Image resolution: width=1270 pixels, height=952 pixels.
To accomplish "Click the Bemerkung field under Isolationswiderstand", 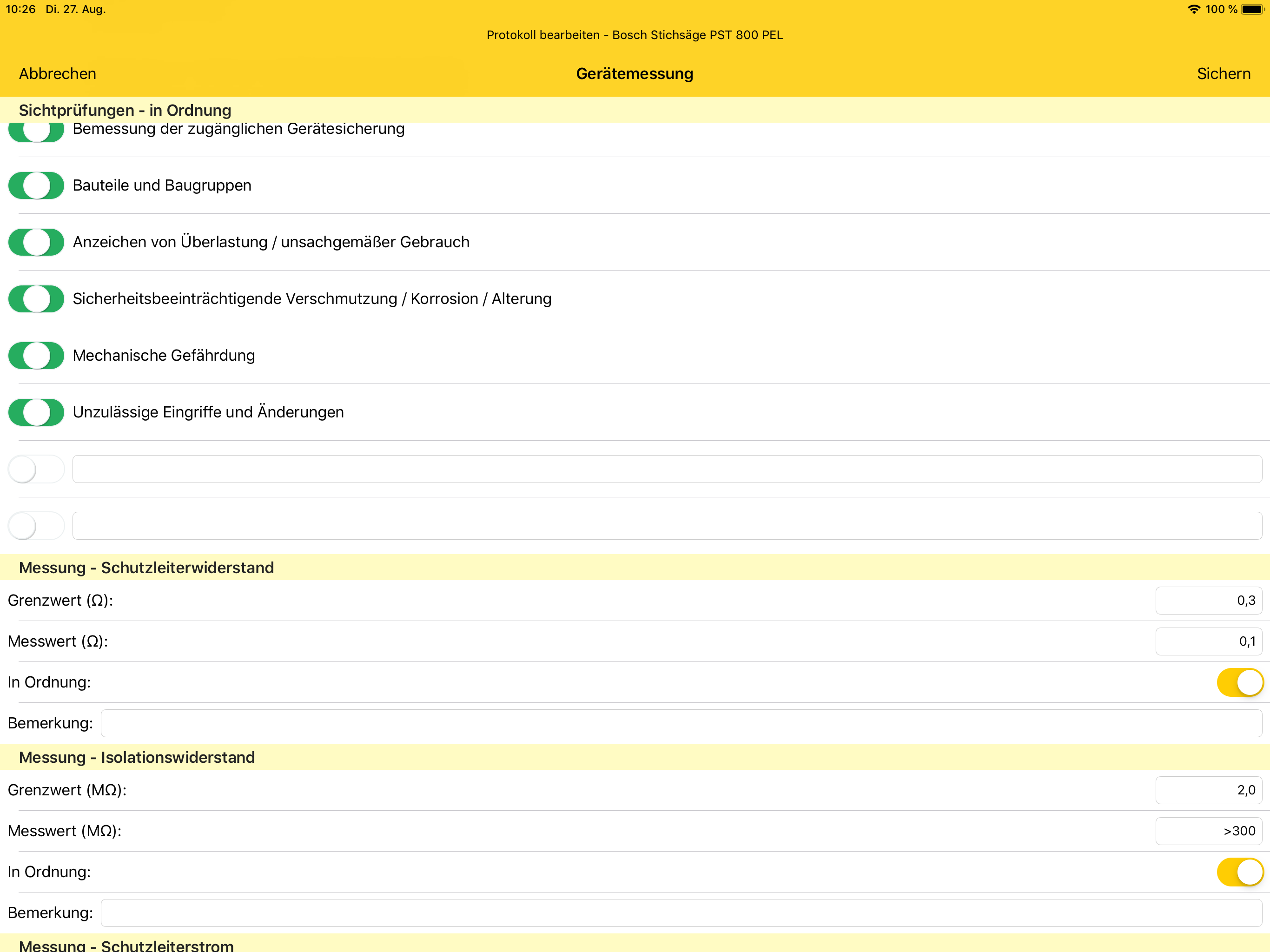I will (x=681, y=912).
